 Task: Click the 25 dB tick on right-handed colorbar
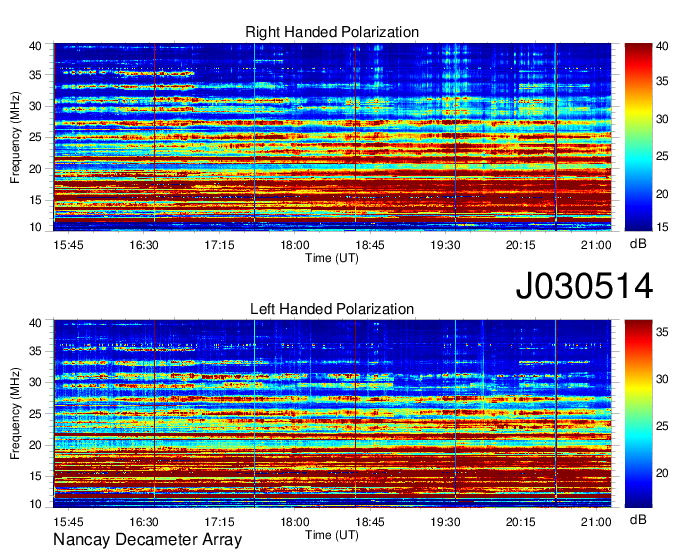pos(662,156)
